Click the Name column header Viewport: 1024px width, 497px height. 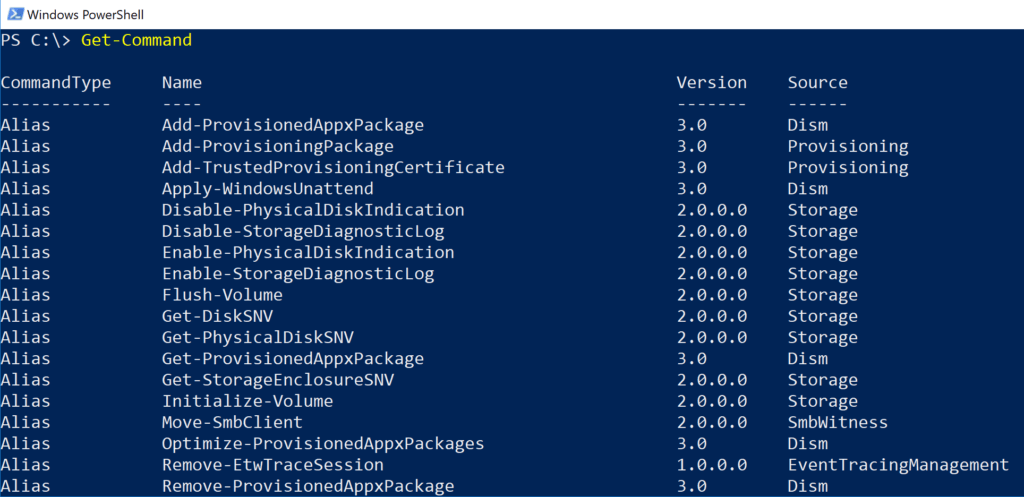[x=181, y=83]
